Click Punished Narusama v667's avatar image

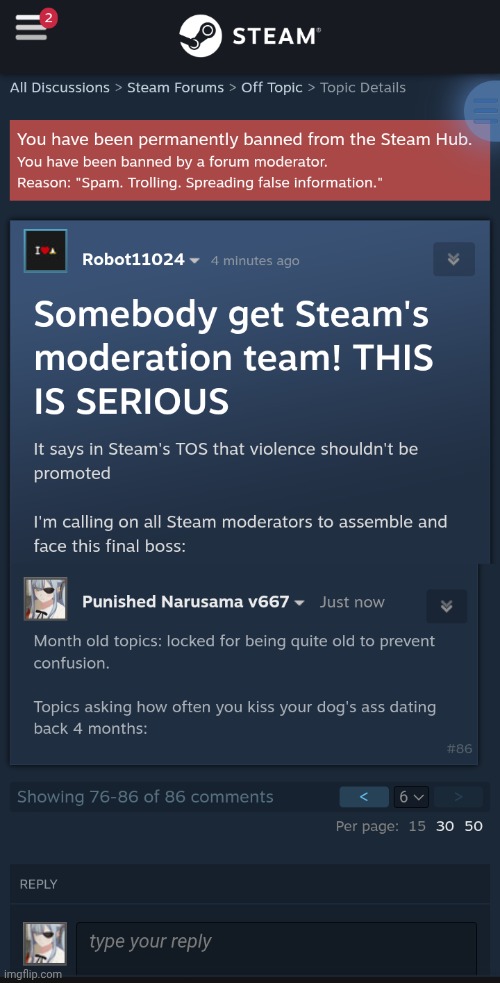(45, 599)
